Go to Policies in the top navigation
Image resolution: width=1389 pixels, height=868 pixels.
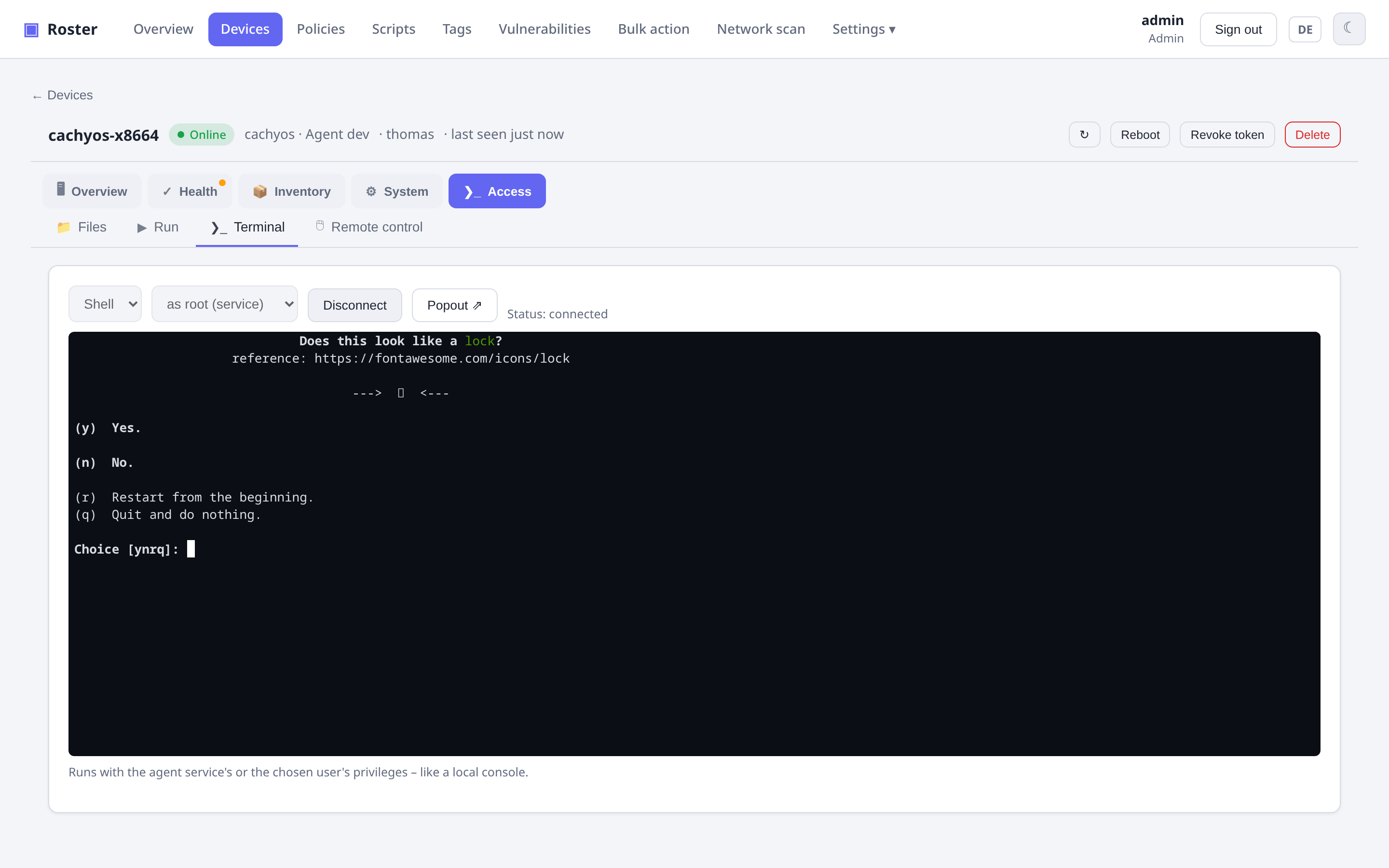[x=321, y=29]
